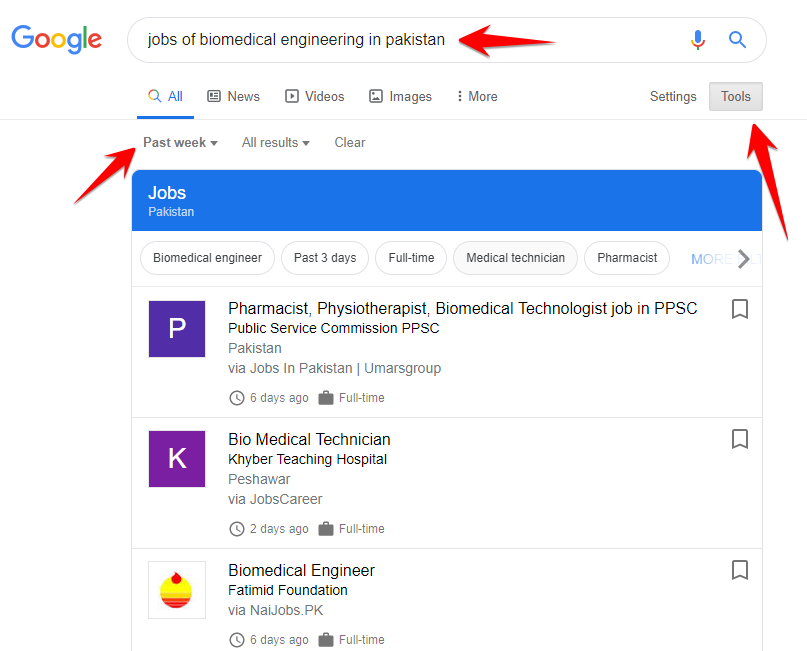Open the Images tab

400,96
